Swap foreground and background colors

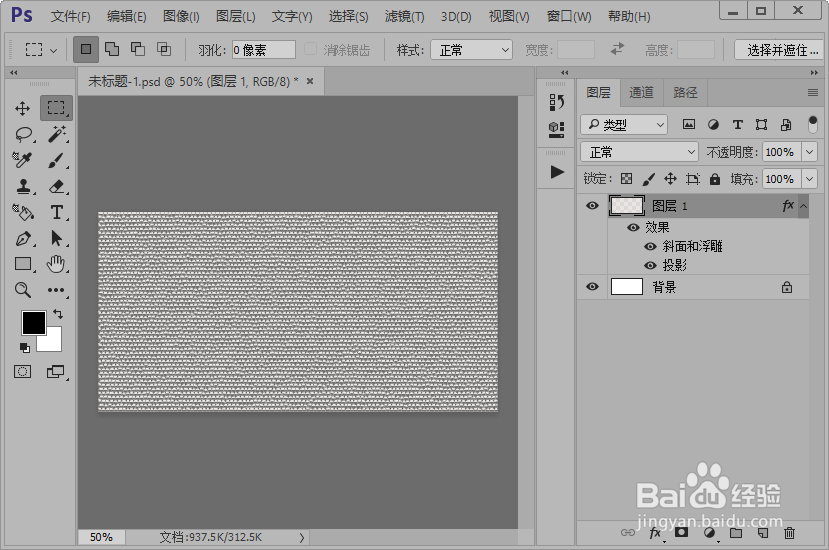[x=58, y=314]
